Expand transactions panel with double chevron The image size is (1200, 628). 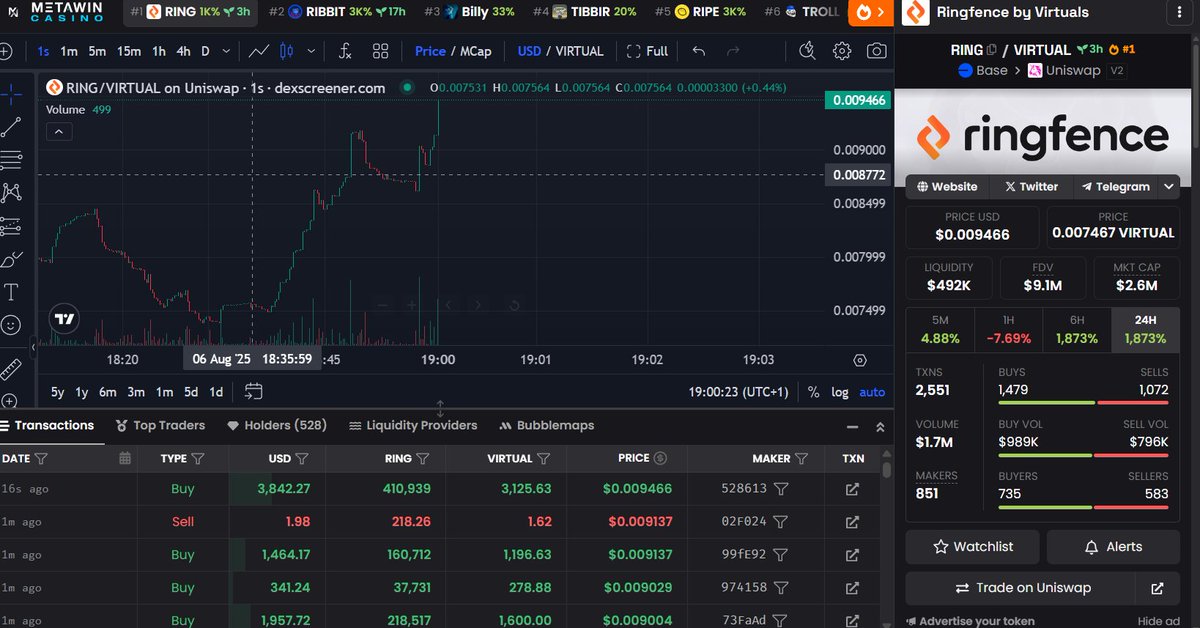click(x=880, y=426)
